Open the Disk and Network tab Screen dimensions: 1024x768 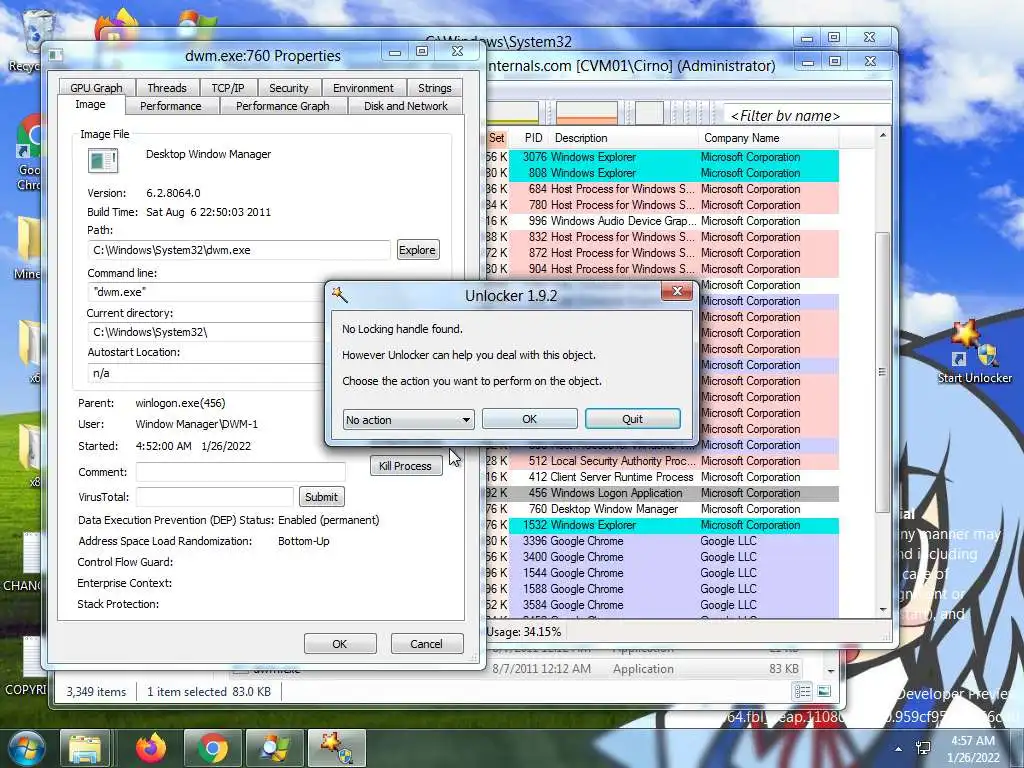406,106
